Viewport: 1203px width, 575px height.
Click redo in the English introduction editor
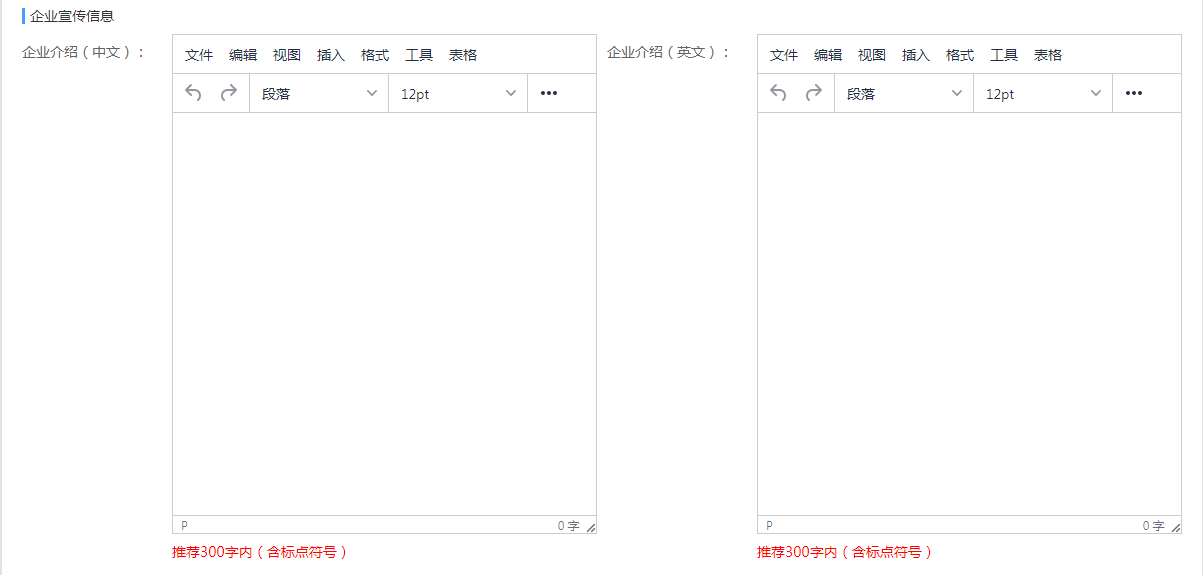(814, 93)
